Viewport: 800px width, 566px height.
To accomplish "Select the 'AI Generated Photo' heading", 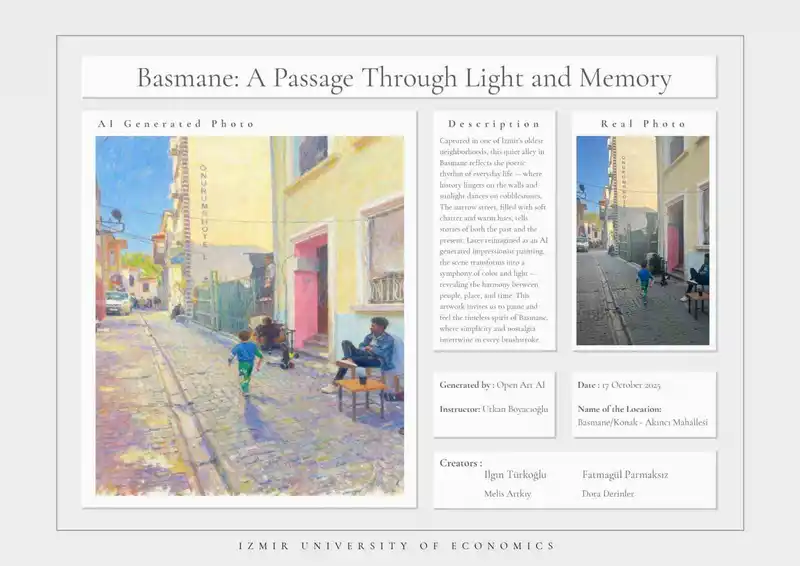I will (176, 124).
